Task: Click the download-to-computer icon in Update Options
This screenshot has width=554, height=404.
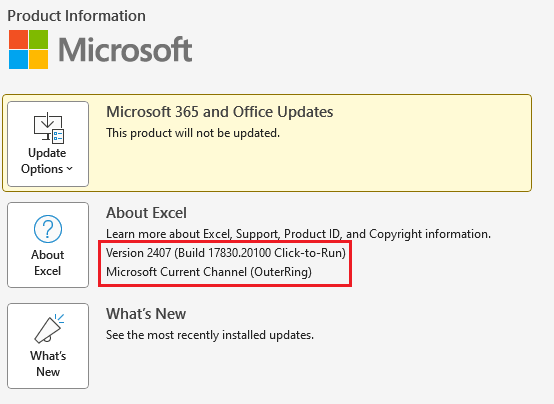Action: tap(48, 128)
